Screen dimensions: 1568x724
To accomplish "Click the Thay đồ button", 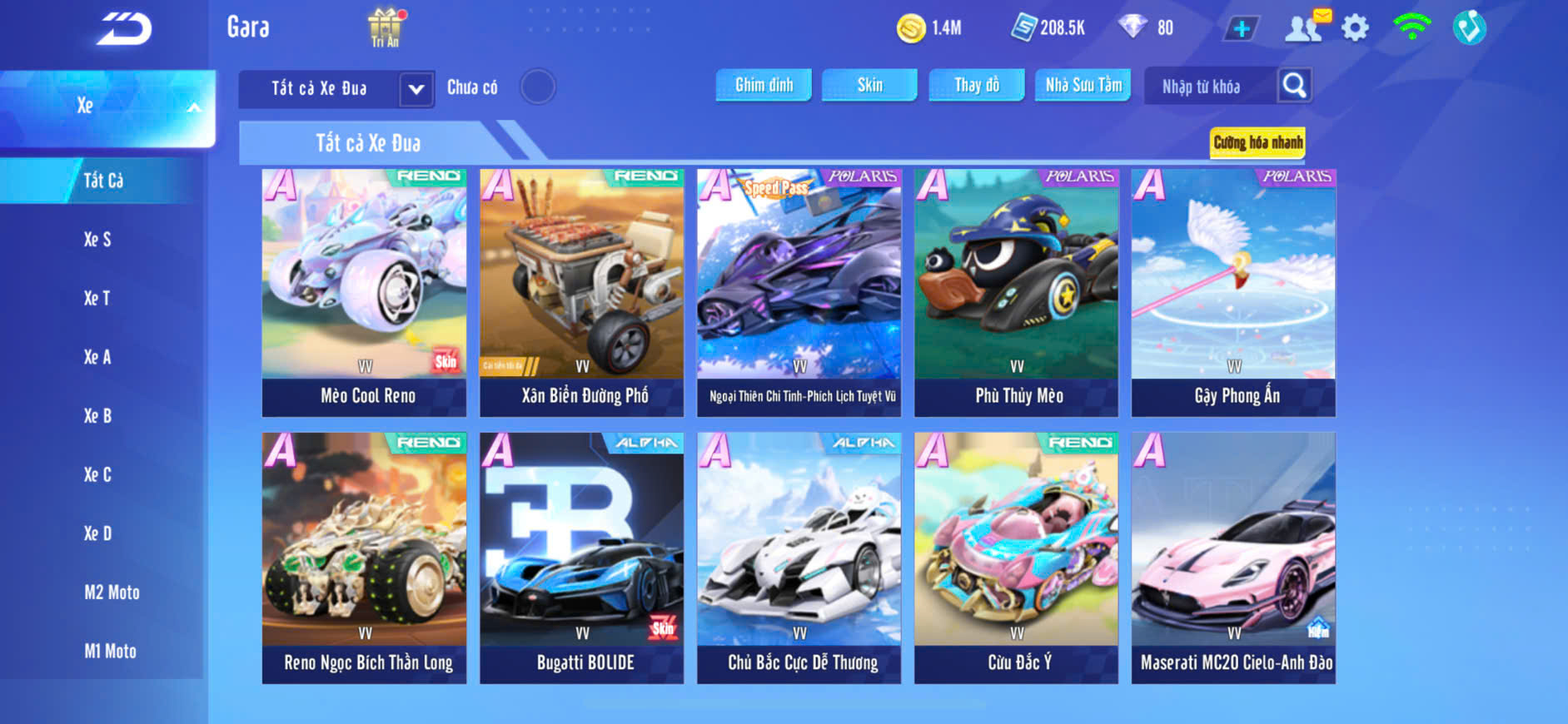I will coord(977,85).
